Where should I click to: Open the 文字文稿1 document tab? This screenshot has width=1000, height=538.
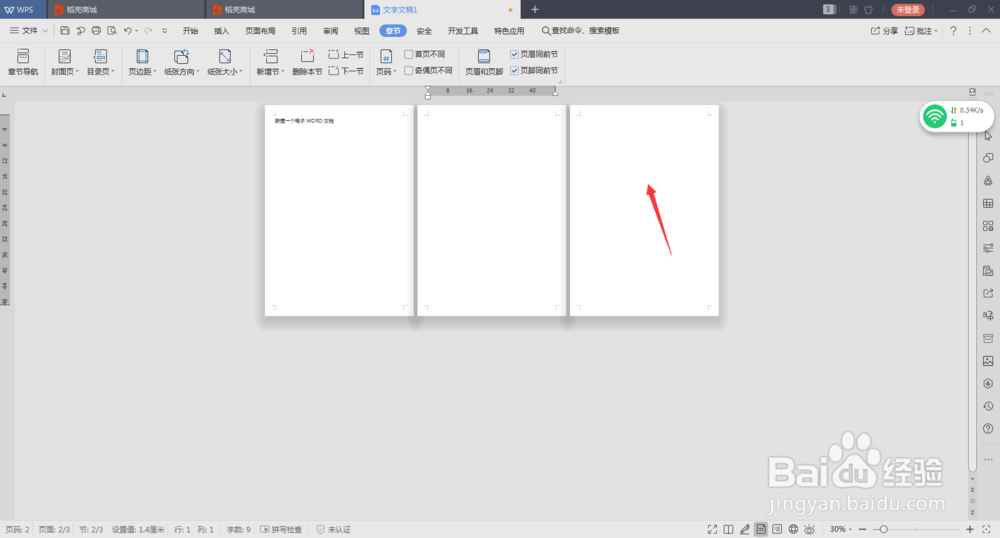[443, 10]
